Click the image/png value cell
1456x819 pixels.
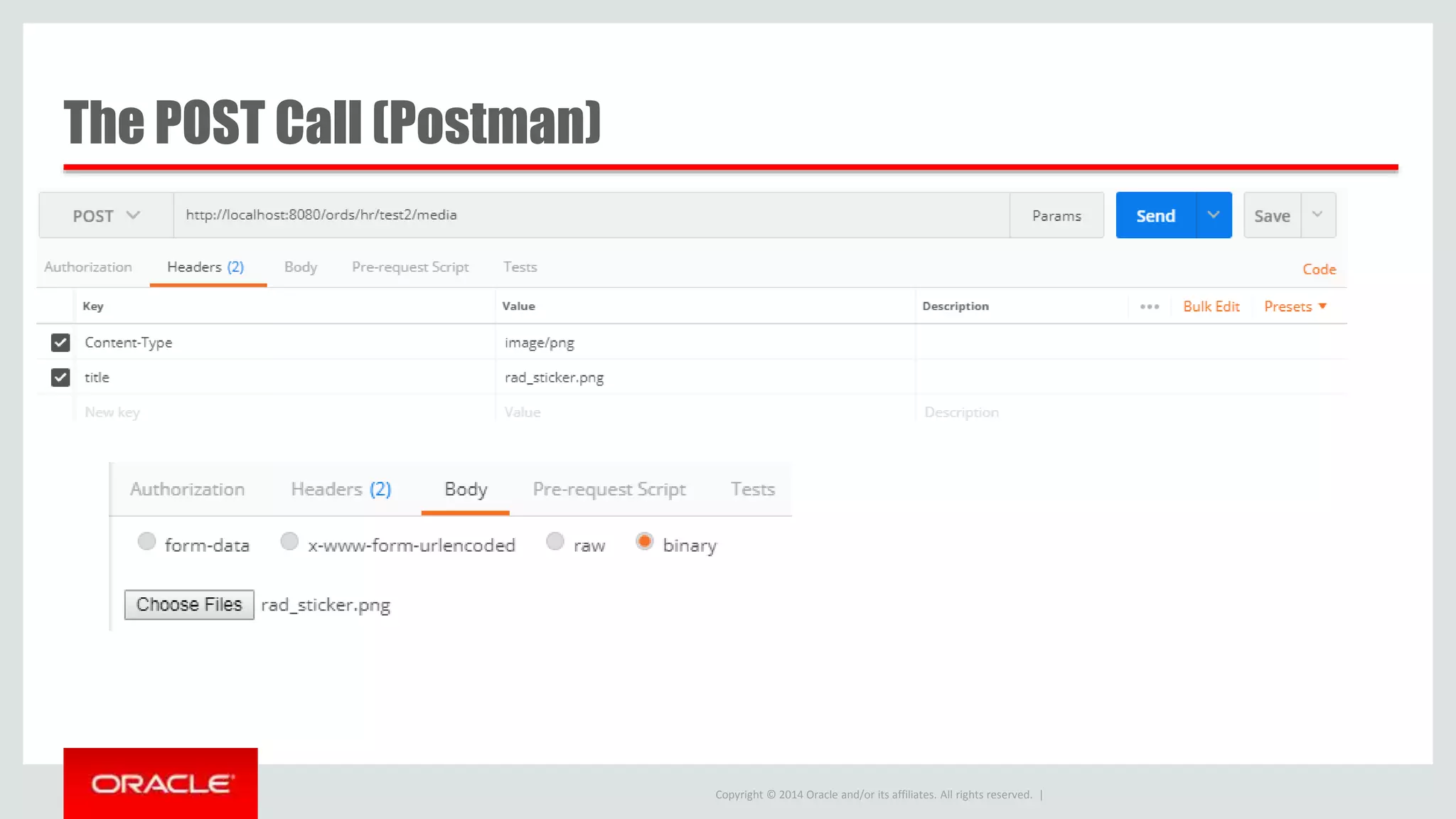click(x=705, y=343)
